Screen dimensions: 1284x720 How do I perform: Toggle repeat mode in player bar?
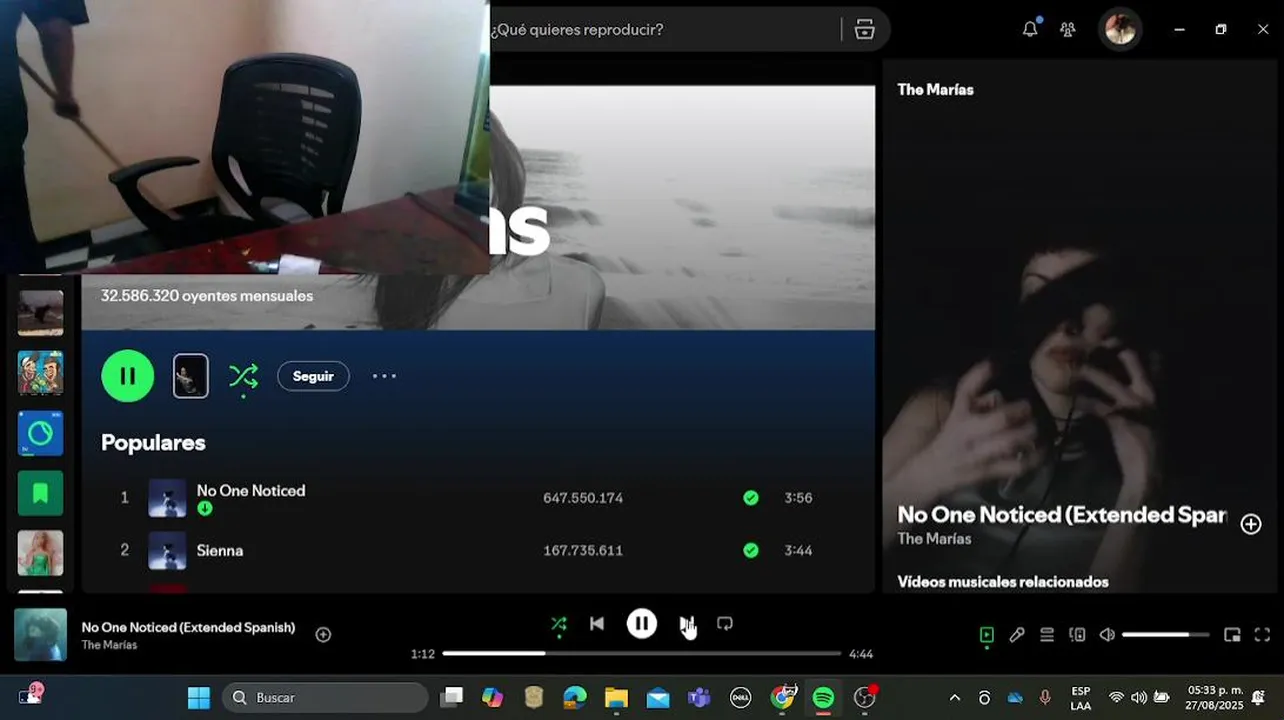725,624
